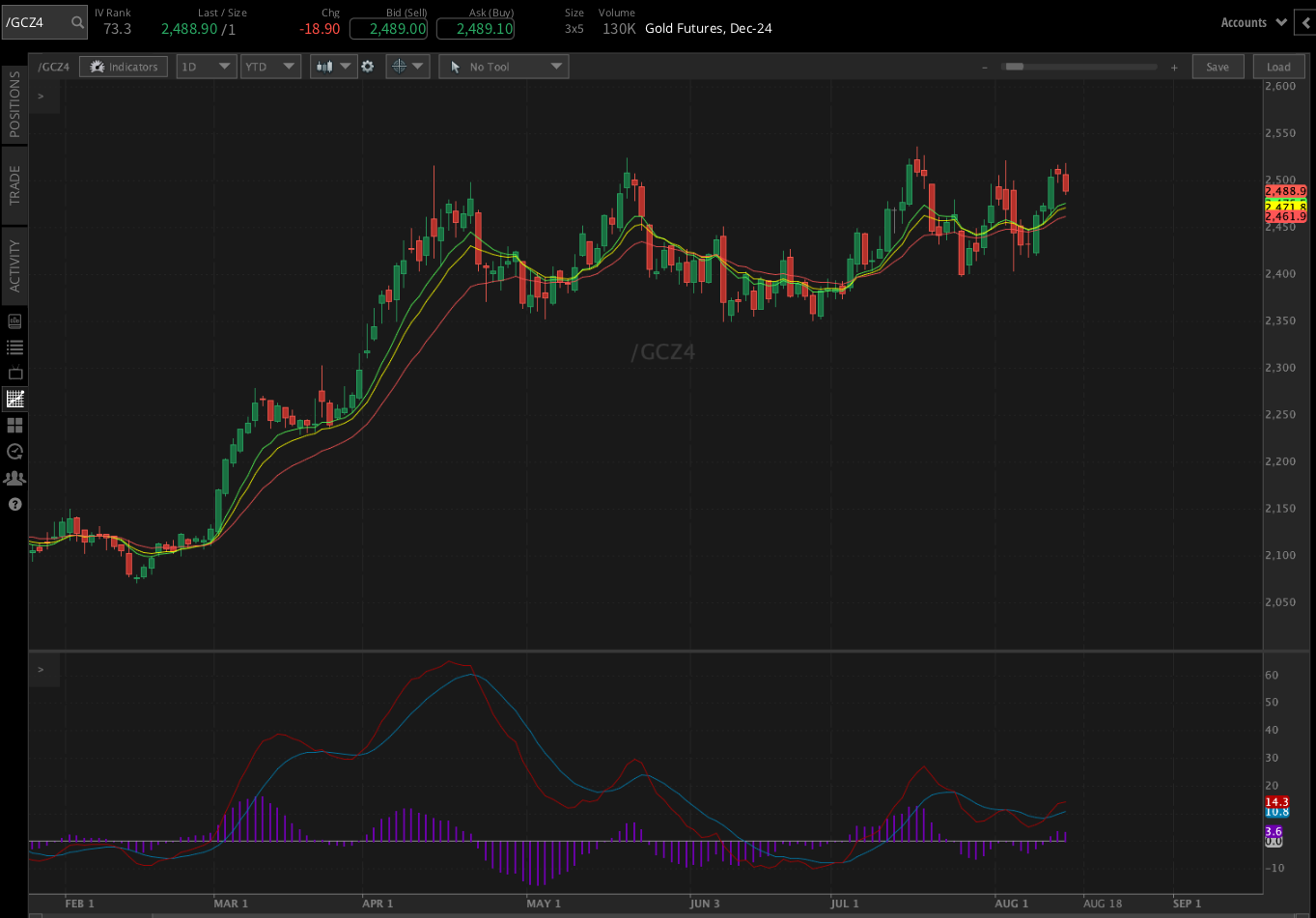Open chart settings gear icon

pyautogui.click(x=367, y=67)
